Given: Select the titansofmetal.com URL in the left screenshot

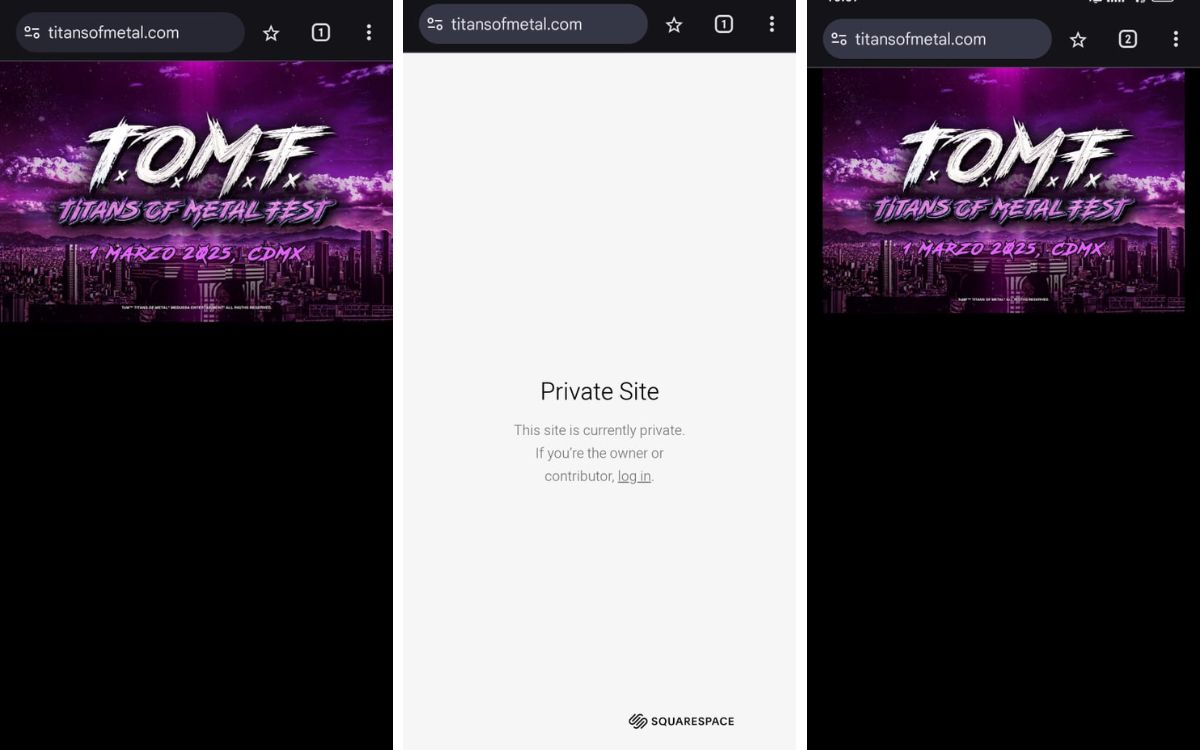Looking at the screenshot, I should tap(113, 33).
